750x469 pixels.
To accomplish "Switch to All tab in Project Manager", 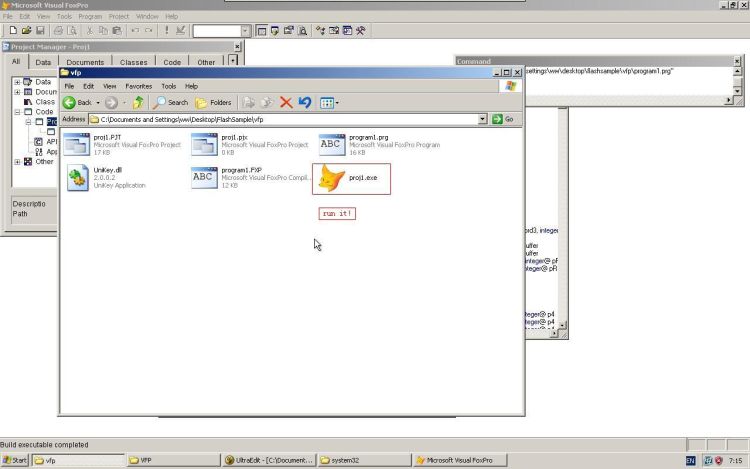I will click(16, 62).
